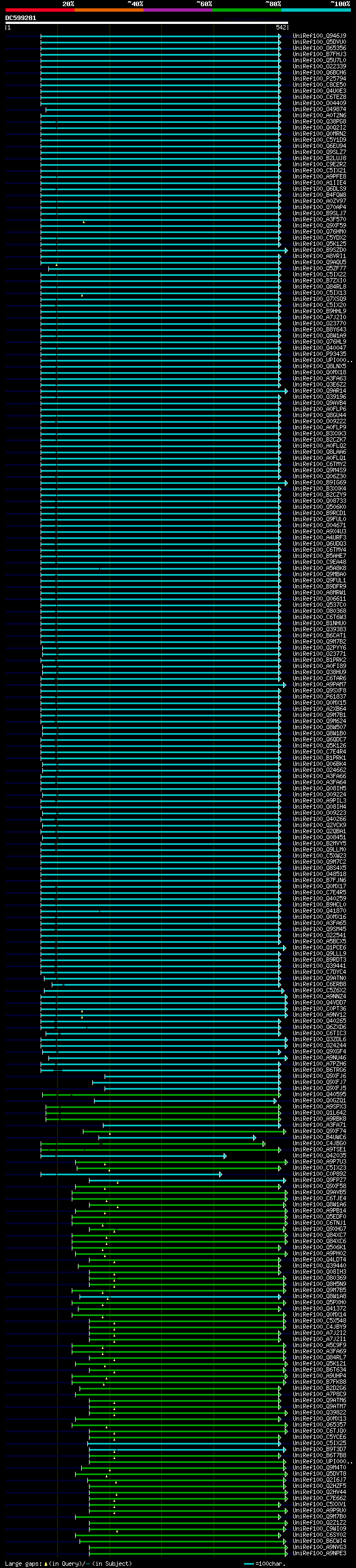The image size is (356, 1568).
Task: Open hit UniRef100_P25794
Action: click(x=319, y=78)
